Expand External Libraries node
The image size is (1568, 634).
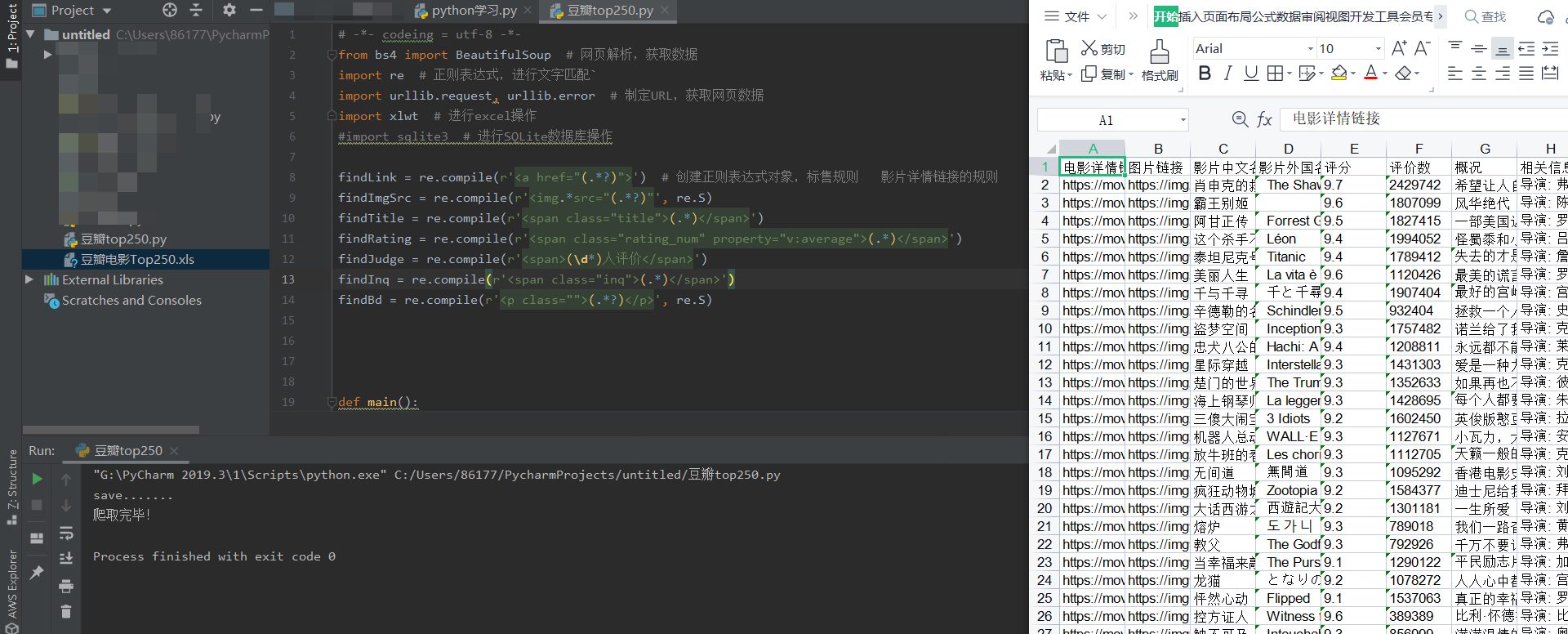tap(29, 279)
